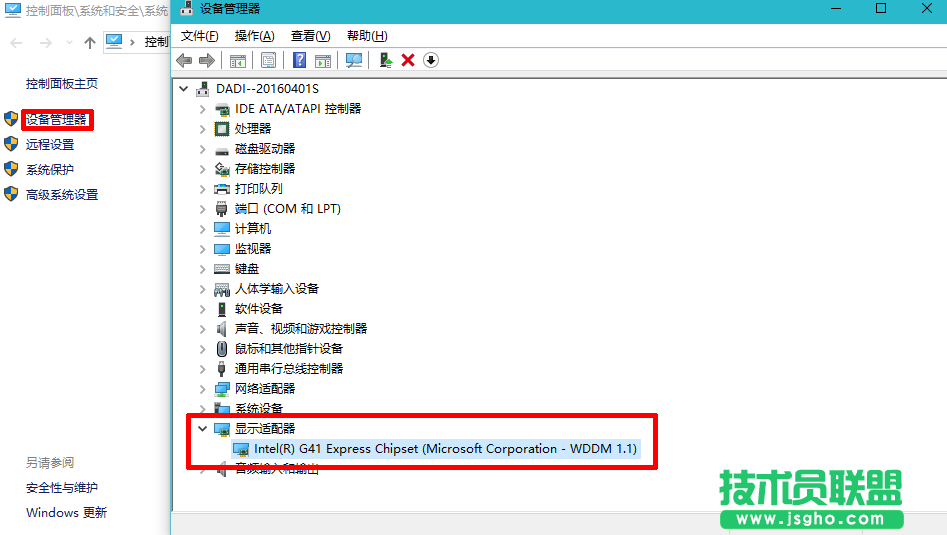The image size is (947, 535).
Task: Click the action pane toolbar icon
Action: pos(323,60)
